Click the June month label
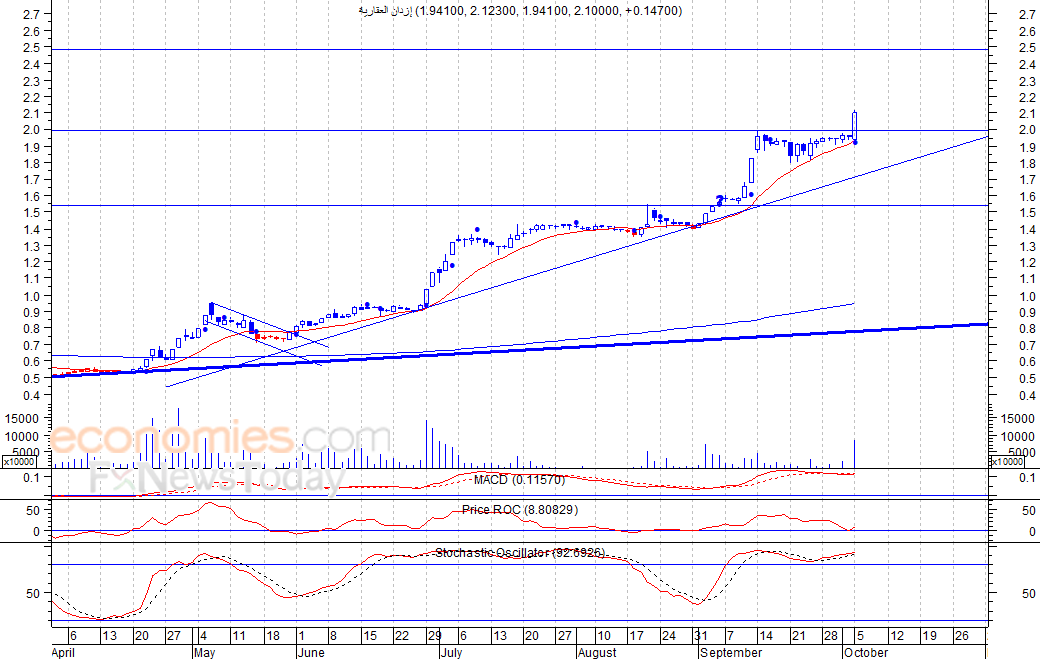The image size is (1040, 659). pyautogui.click(x=311, y=652)
